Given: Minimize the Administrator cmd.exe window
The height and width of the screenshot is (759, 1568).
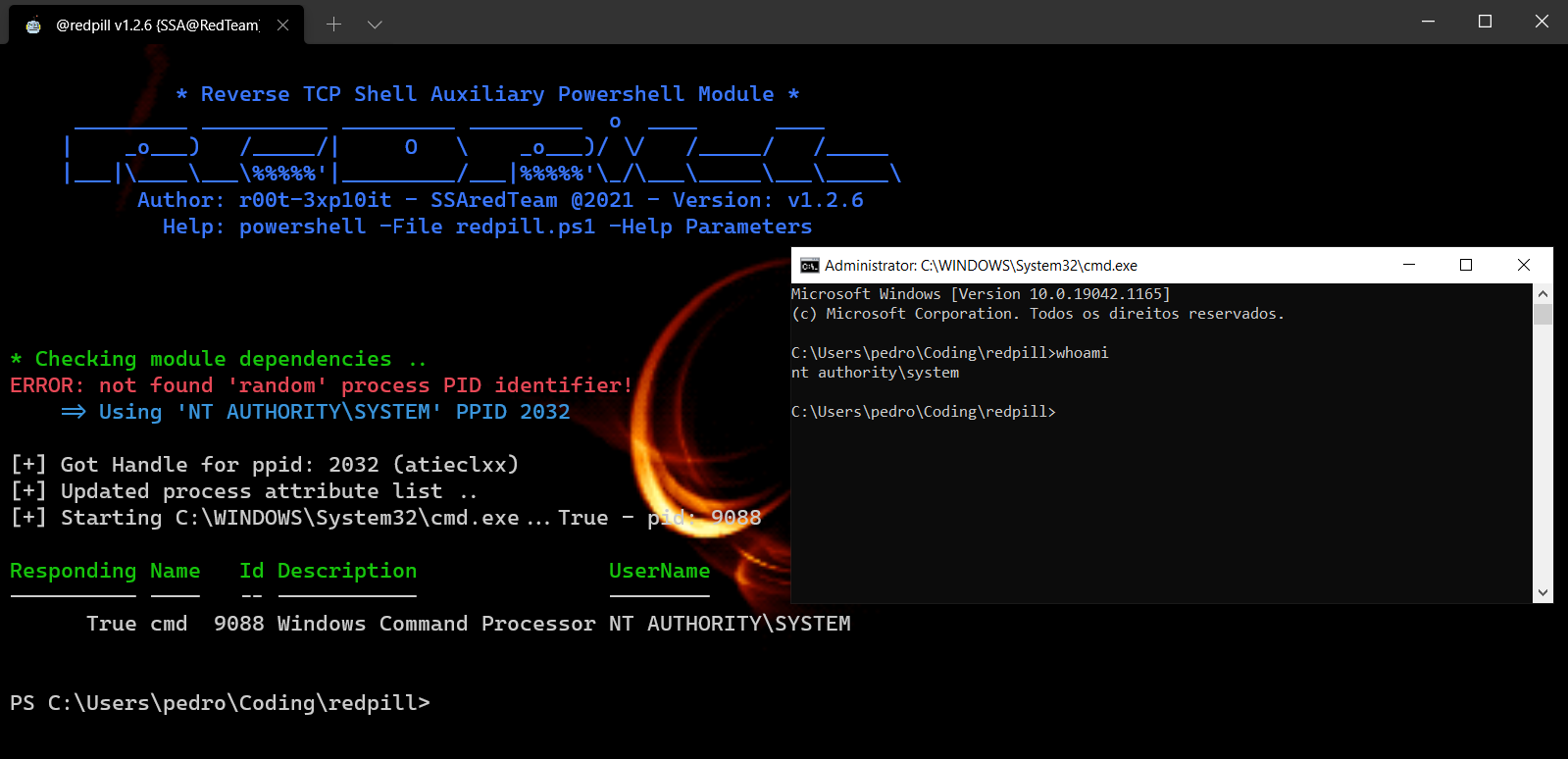Looking at the screenshot, I should point(1409,265).
